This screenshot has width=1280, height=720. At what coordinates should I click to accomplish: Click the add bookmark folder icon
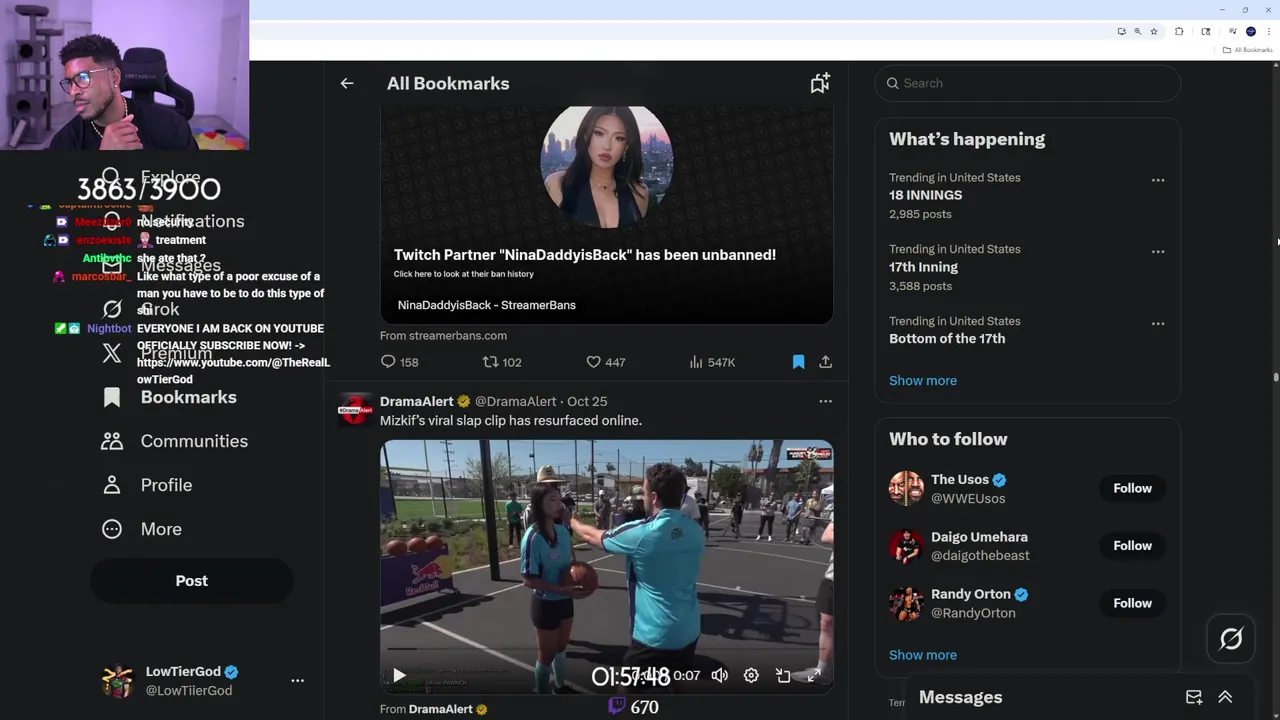point(820,84)
